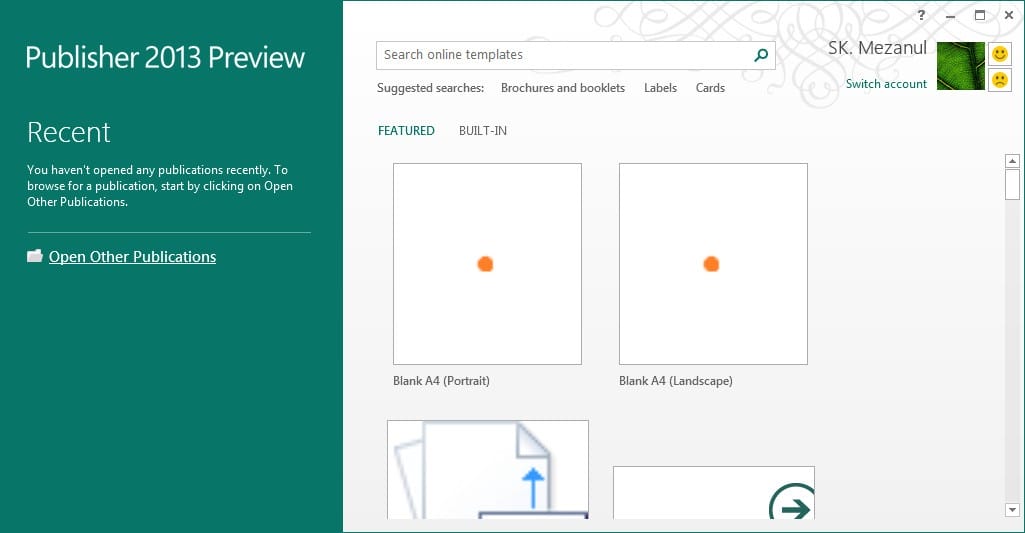Click the scrollbar up arrow

point(1012,161)
